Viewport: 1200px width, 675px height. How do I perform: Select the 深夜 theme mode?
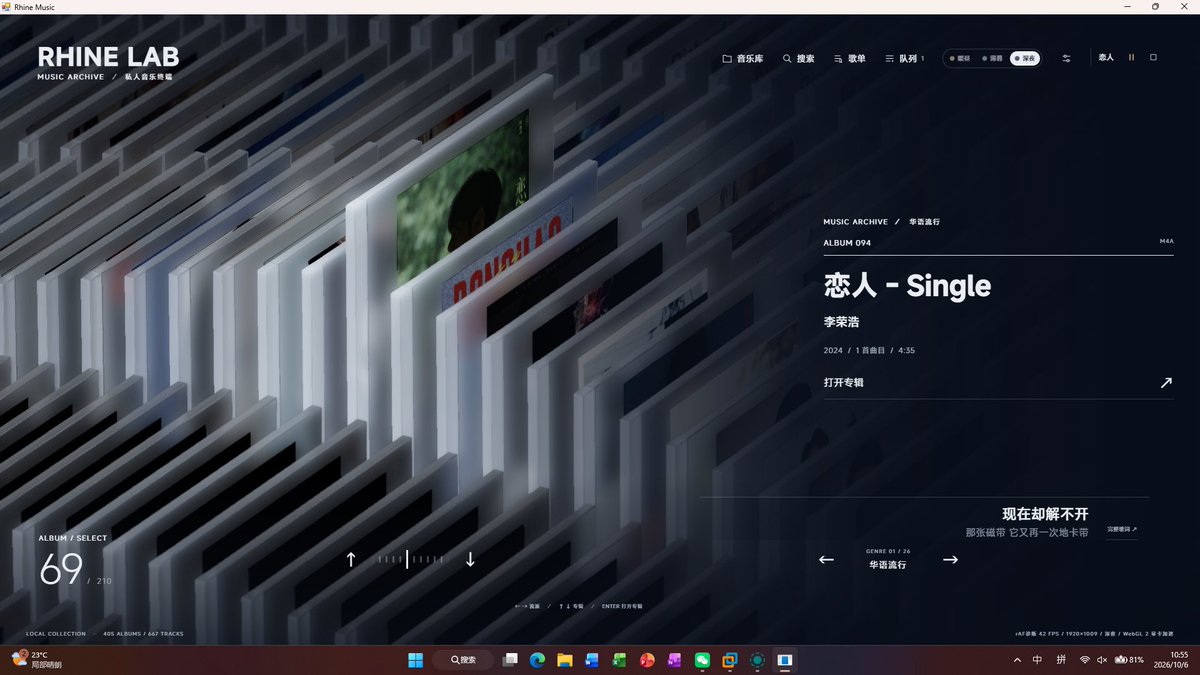(1025, 59)
